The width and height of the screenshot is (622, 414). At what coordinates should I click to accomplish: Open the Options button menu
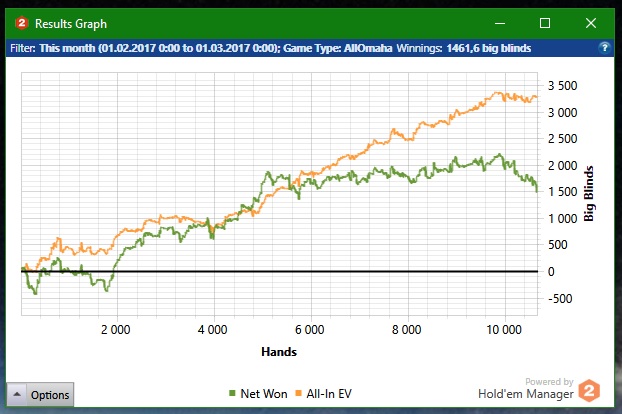pyautogui.click(x=40, y=394)
